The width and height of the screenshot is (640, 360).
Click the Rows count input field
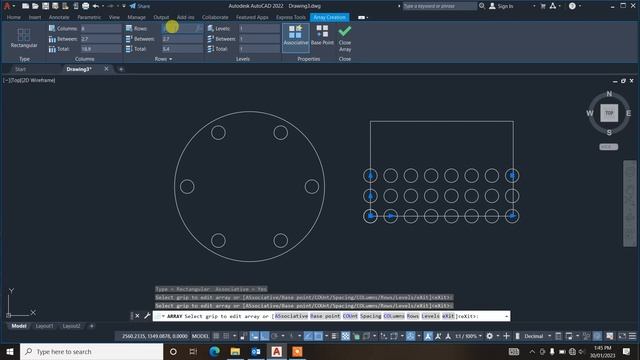coord(182,29)
